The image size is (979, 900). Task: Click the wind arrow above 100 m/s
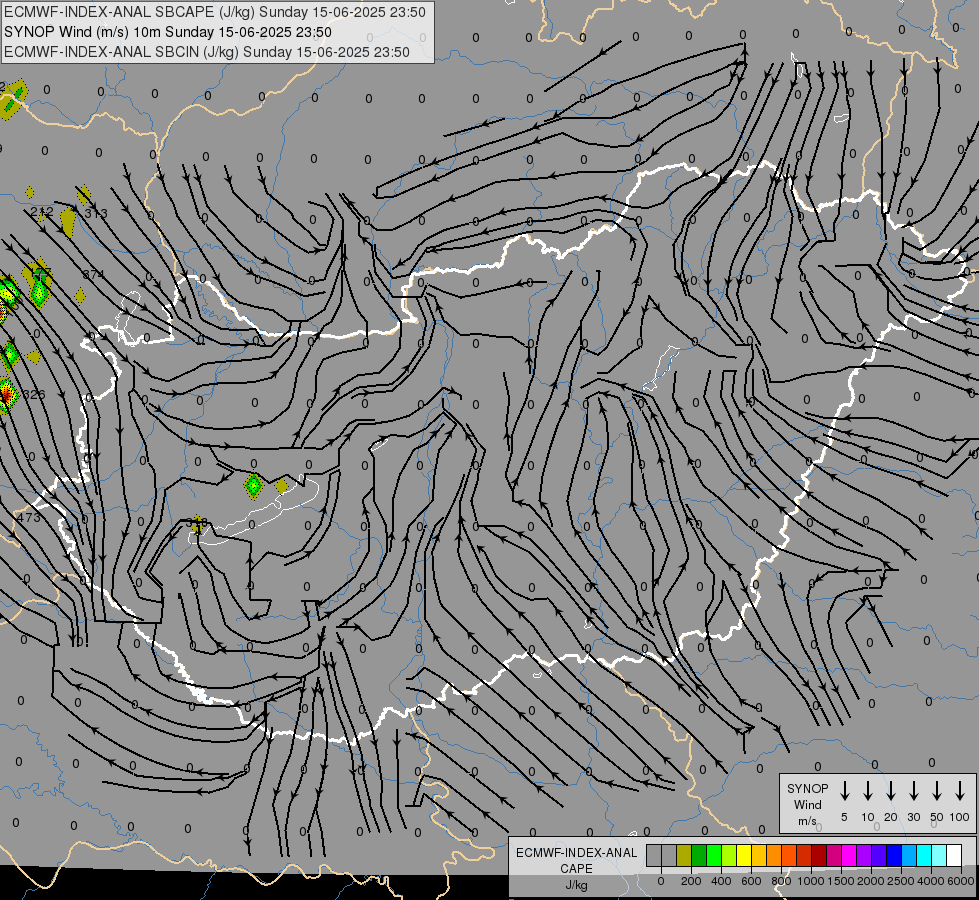pos(960,791)
